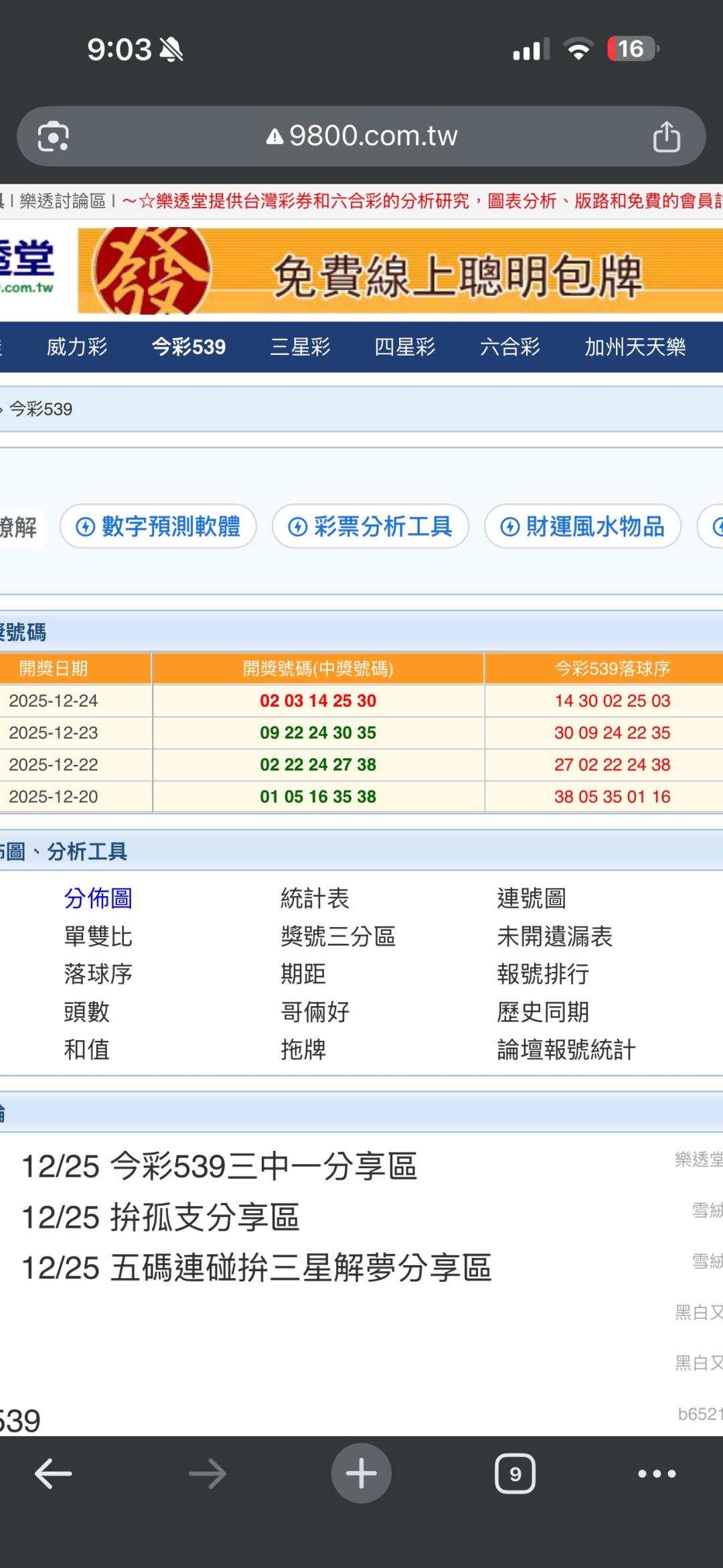Open the 未開遺漏表 link
The image size is (723, 1568).
pyautogui.click(x=554, y=936)
